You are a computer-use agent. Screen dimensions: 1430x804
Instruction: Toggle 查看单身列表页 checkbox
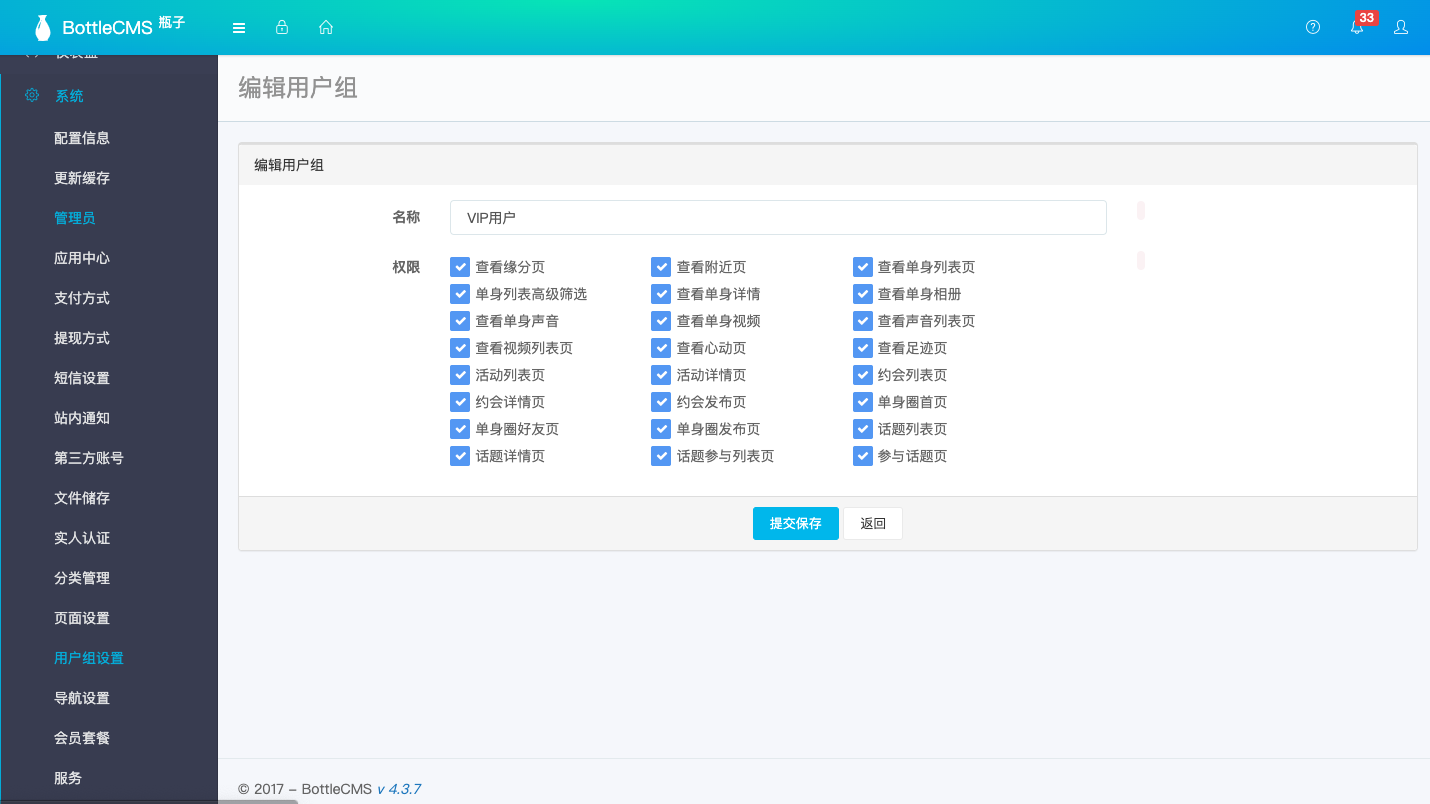coord(863,267)
